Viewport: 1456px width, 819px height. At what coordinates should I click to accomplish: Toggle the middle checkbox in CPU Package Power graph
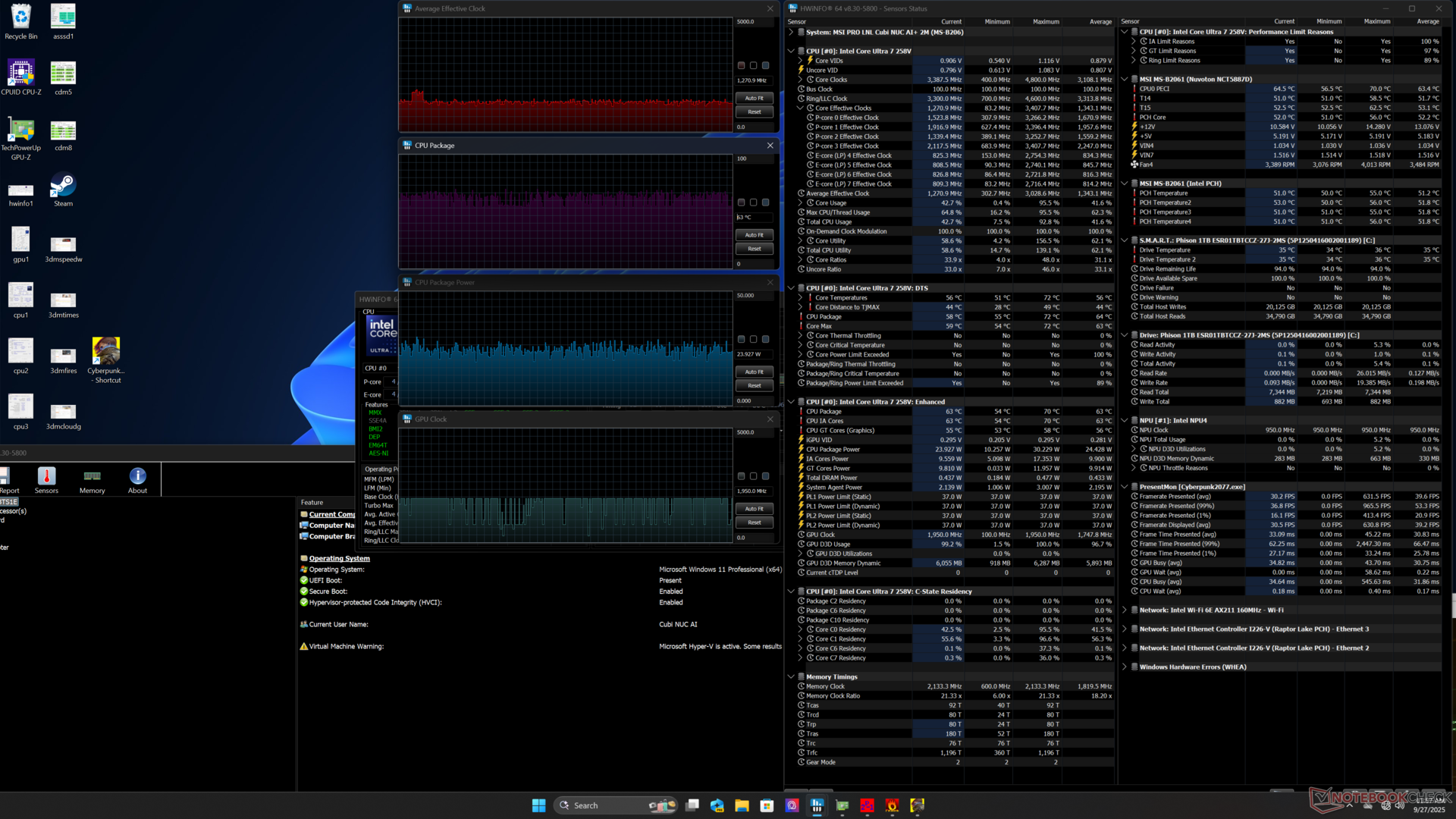753,340
